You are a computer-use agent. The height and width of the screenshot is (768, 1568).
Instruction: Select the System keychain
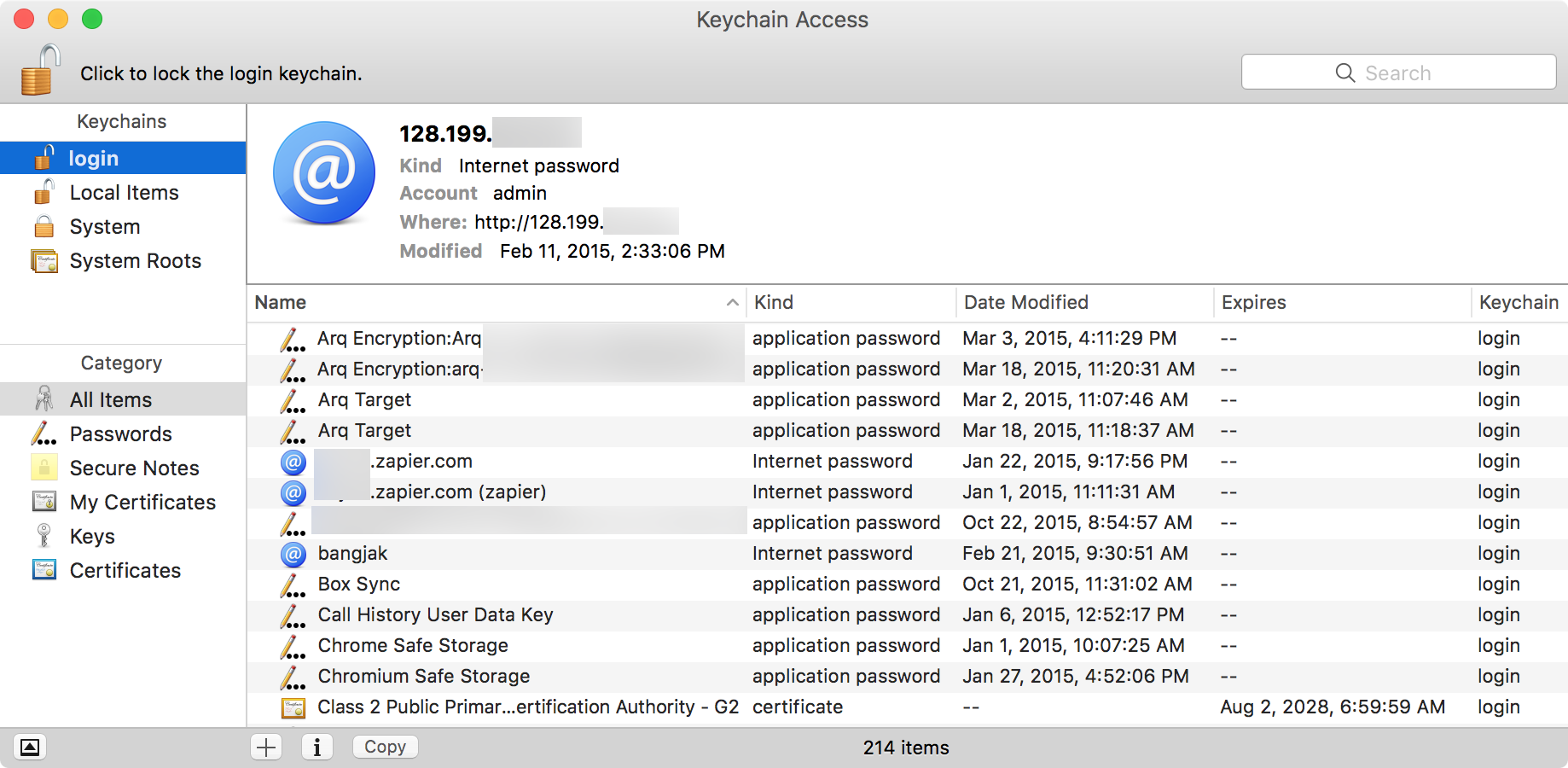[104, 227]
